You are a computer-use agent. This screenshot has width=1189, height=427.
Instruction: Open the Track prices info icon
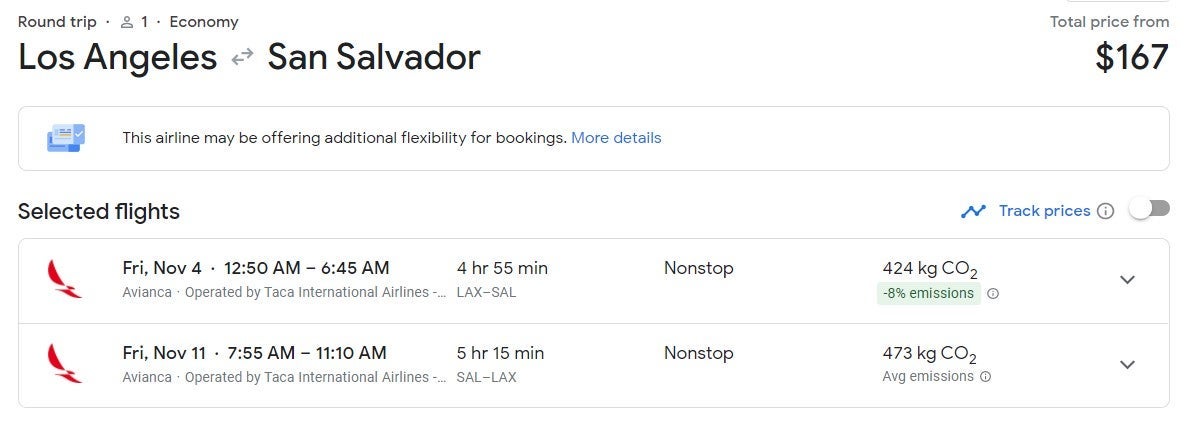1105,211
